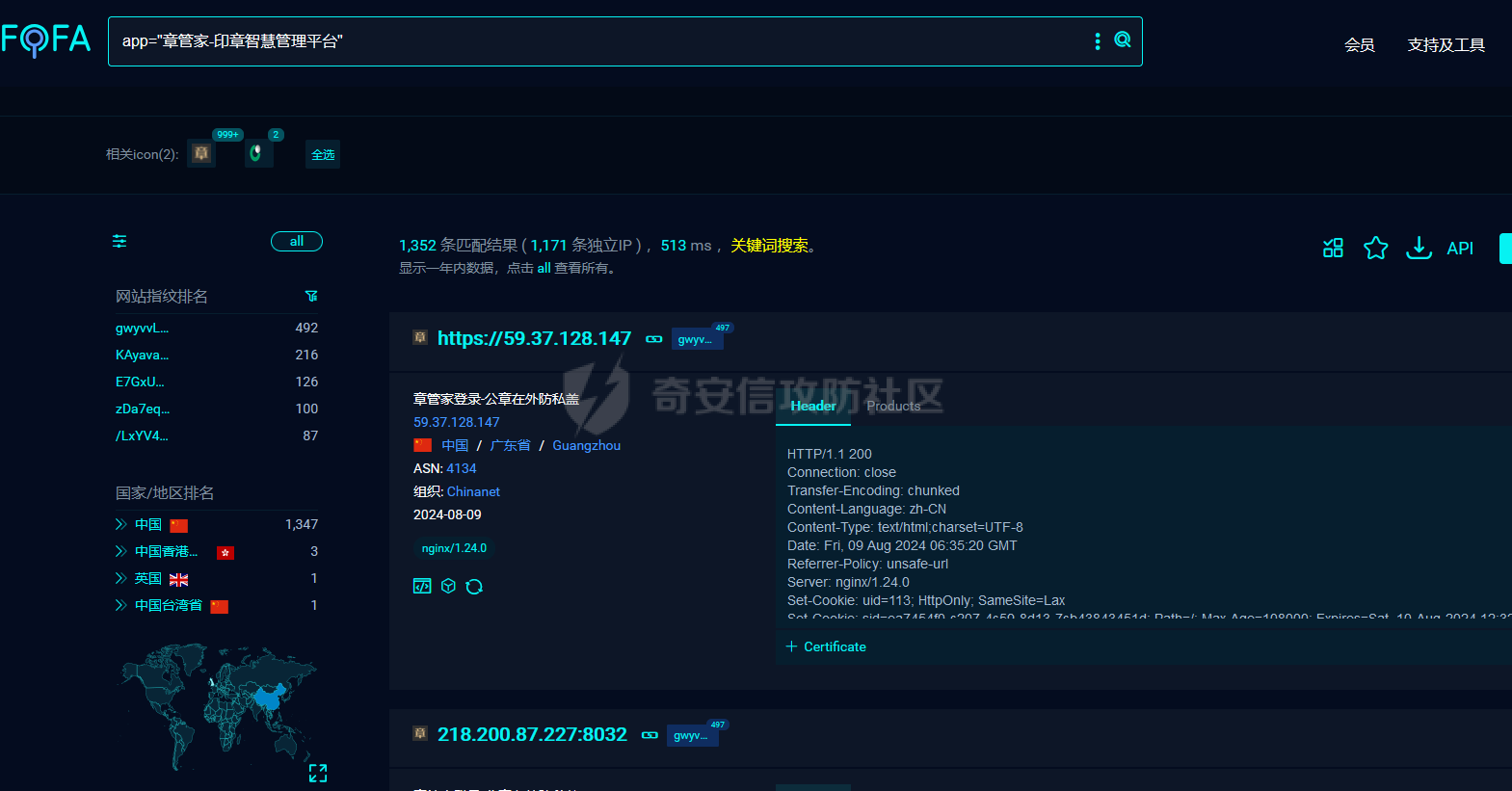Viewport: 1512px width, 791px height.
Task: Click the 全选 select-all button
Action: point(323,154)
